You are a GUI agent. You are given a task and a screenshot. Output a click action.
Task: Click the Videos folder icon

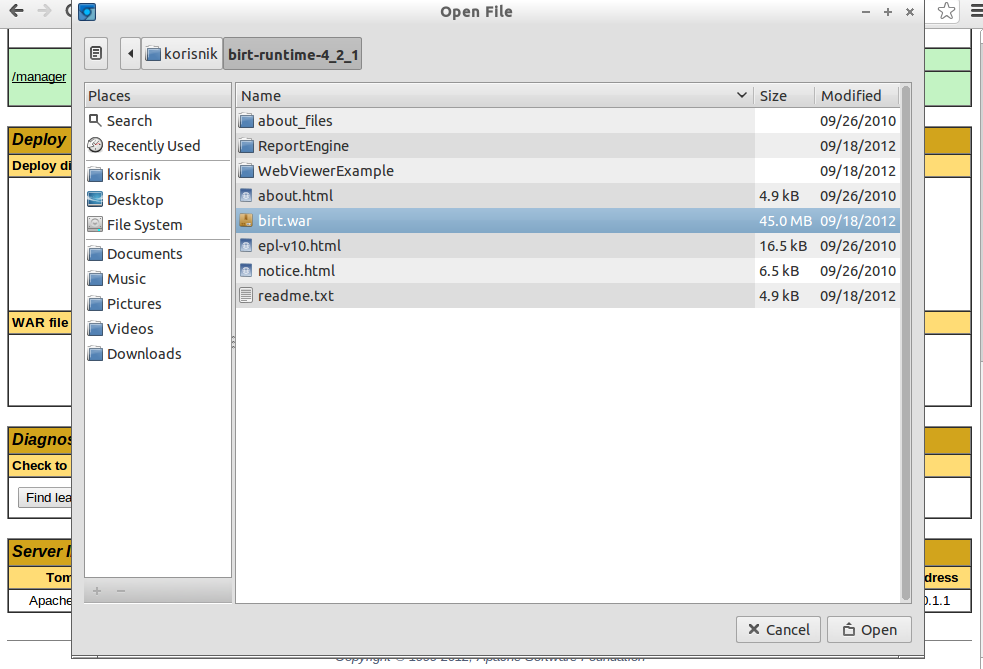pos(95,329)
